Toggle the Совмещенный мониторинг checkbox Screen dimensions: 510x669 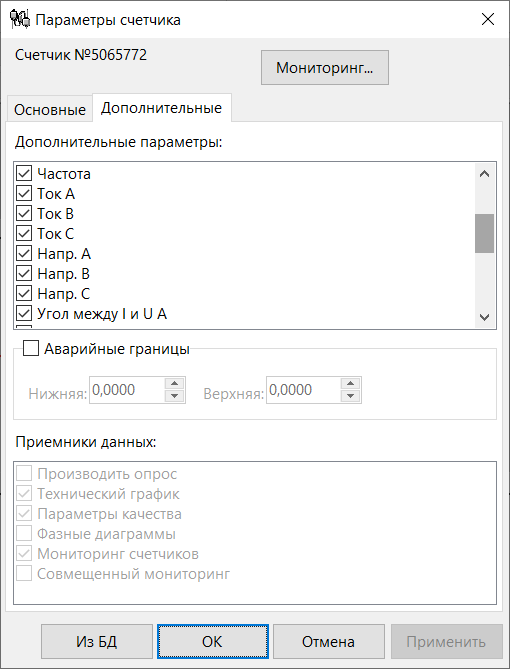tap(24, 574)
